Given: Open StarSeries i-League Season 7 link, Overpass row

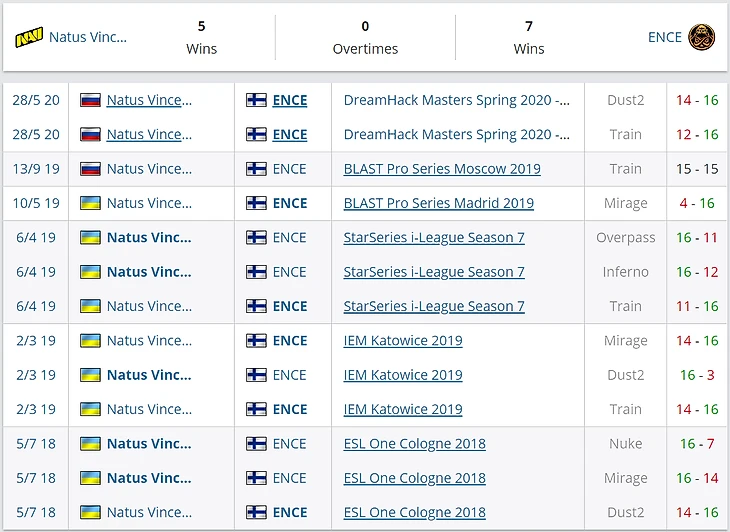Looking at the screenshot, I should tap(434, 237).
